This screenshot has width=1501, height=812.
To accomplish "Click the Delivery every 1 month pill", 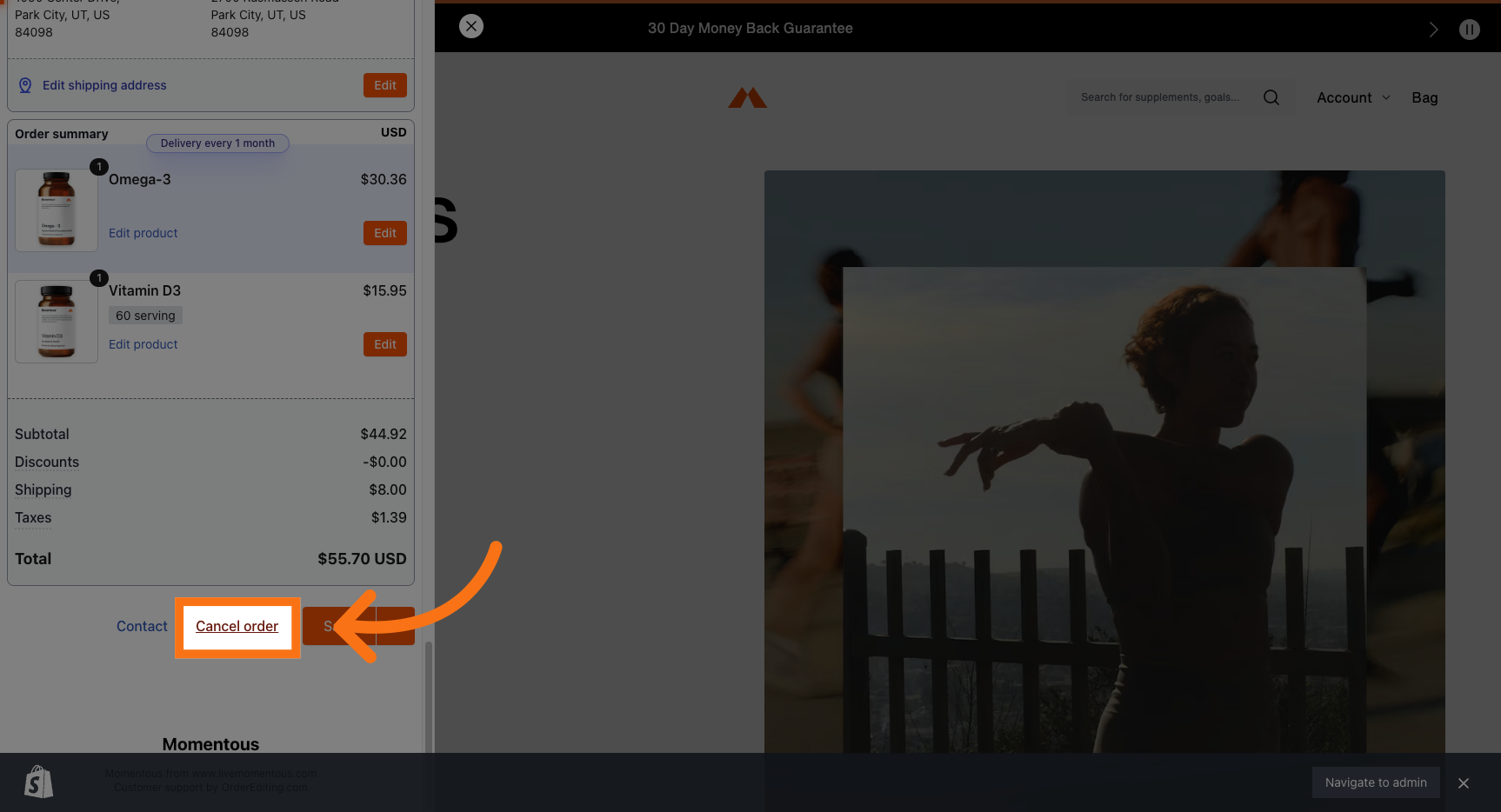I will coord(217,143).
